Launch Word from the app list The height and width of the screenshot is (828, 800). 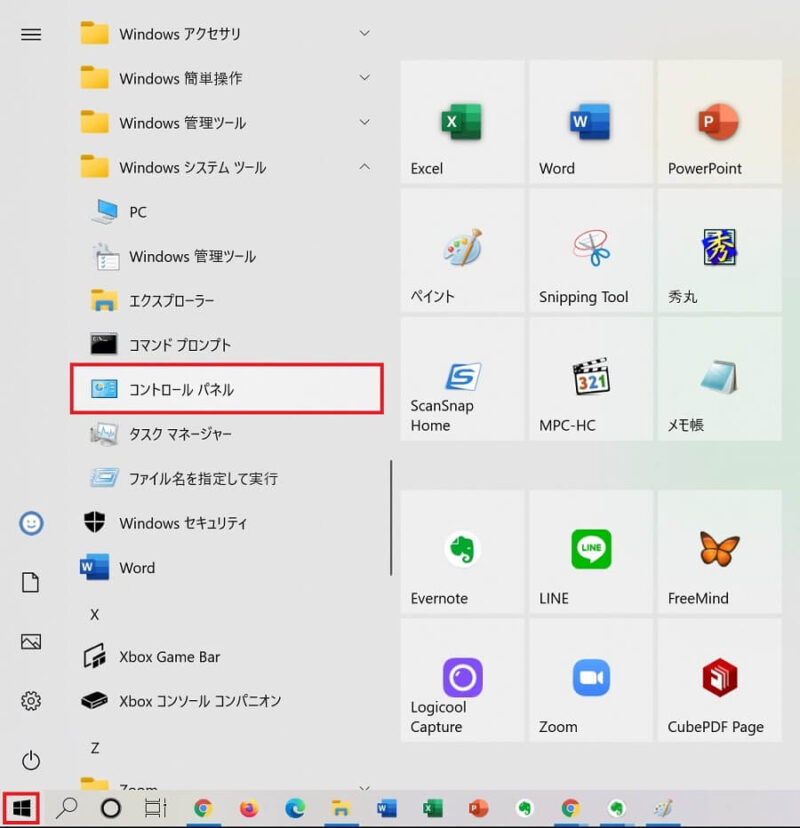[227, 568]
